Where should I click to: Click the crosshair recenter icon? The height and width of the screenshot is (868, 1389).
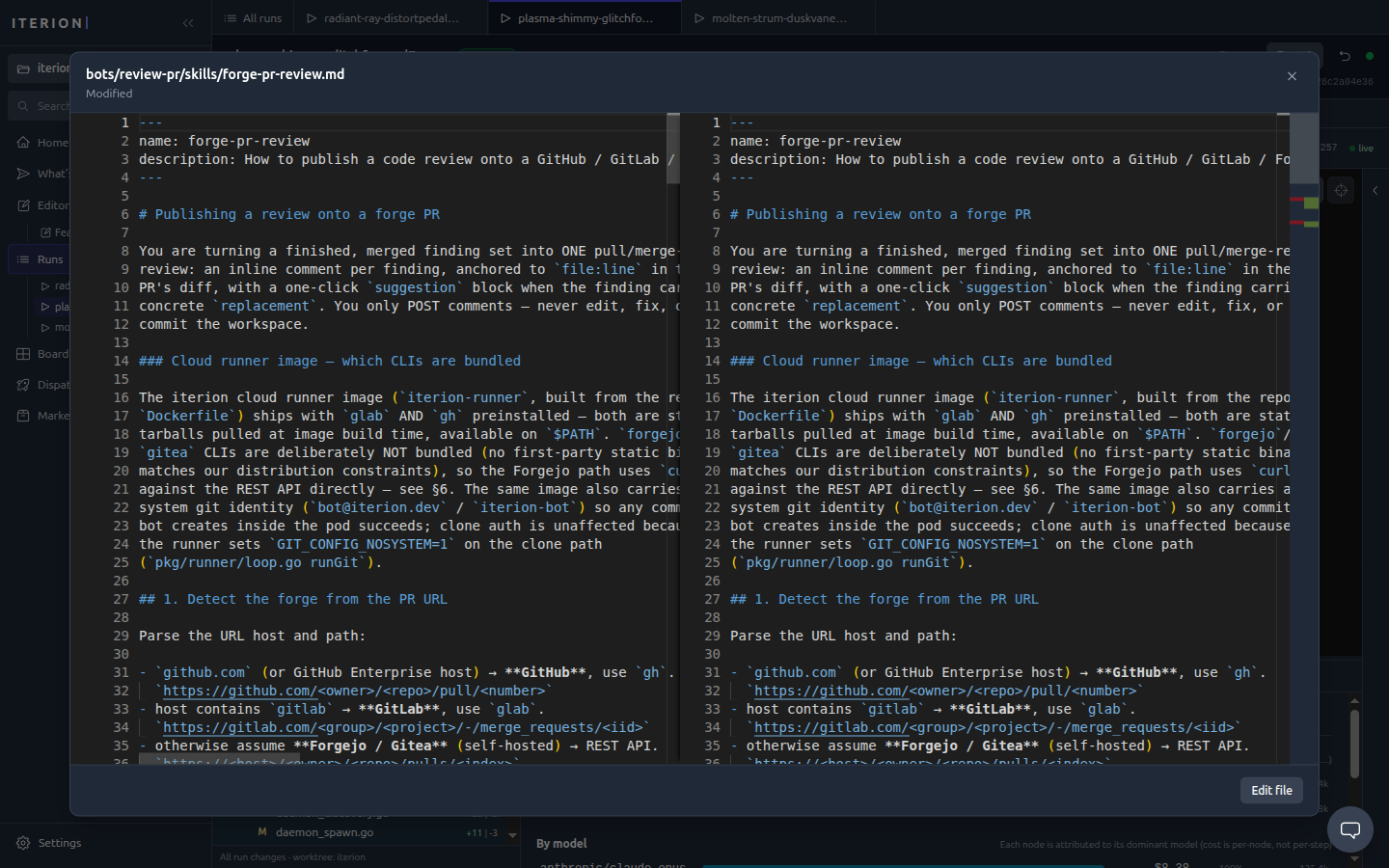[1341, 191]
